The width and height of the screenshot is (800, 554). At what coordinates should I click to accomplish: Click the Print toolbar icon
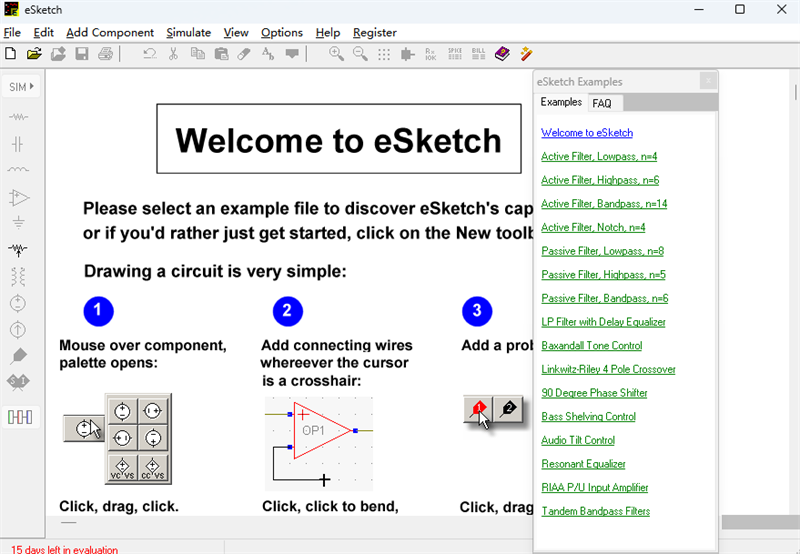[x=106, y=54]
